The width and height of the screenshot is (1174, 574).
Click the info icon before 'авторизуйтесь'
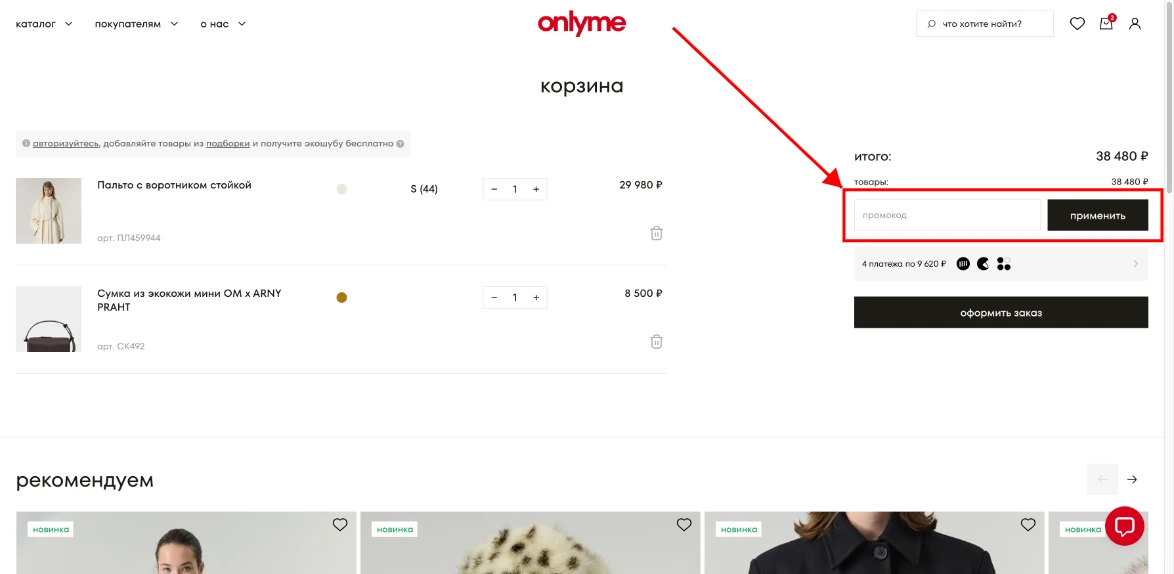26,144
